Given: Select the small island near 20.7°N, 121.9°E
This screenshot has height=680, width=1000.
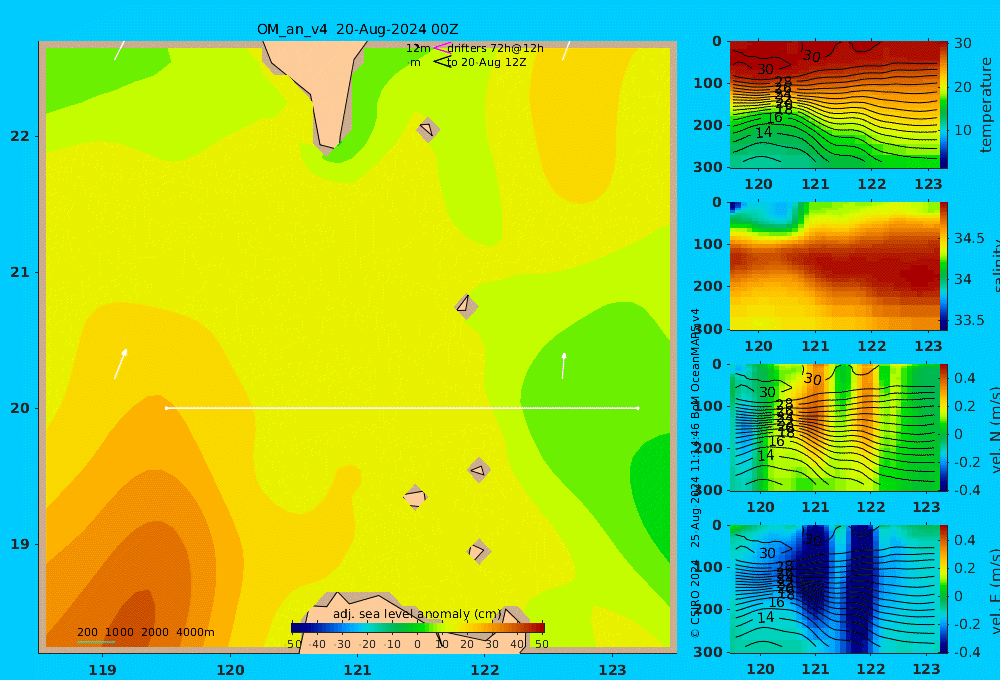Looking at the screenshot, I should [x=466, y=306].
